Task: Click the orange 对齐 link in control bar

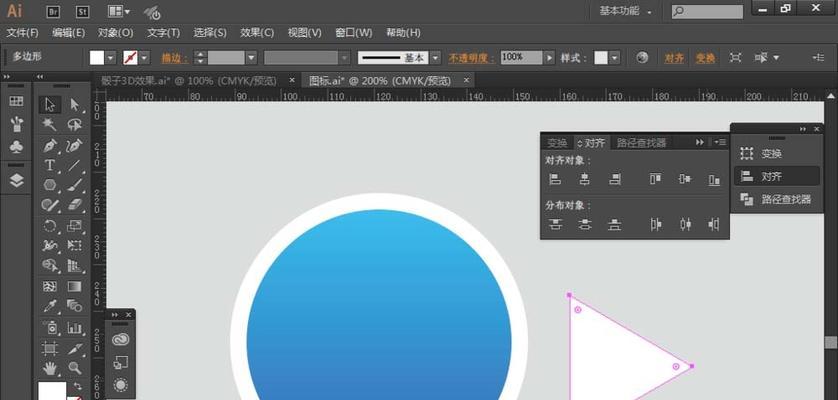Action: (674, 58)
